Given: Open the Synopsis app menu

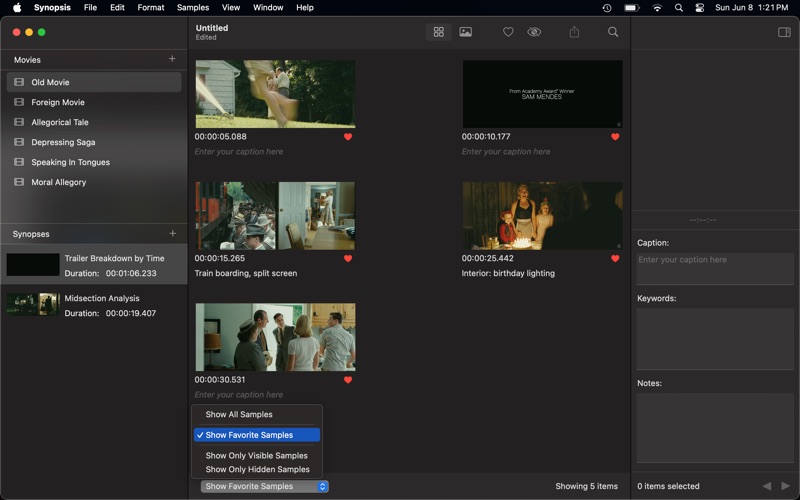Looking at the screenshot, I should [x=52, y=8].
